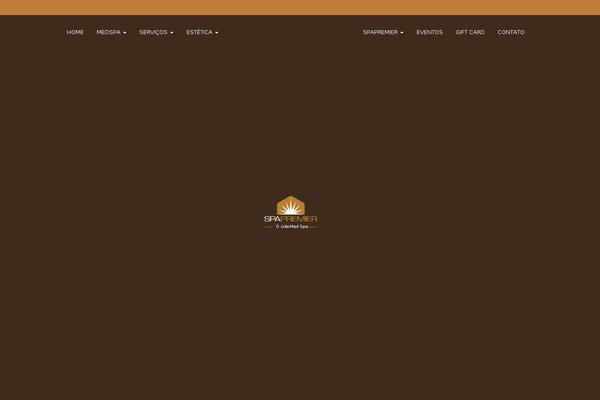Open the MEDSPA dropdown menu
This screenshot has height=400, width=600.
111,32
